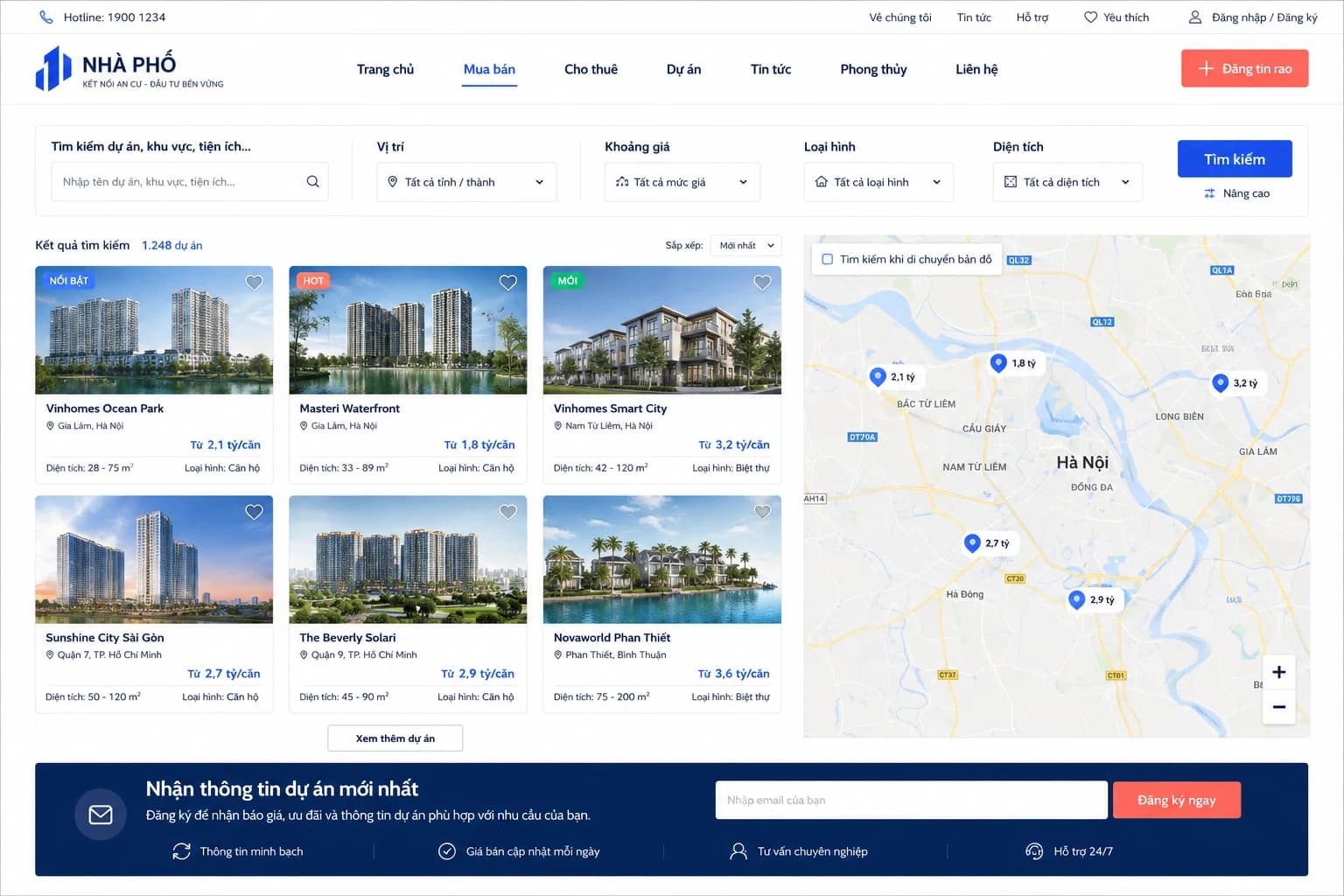Zoom out on the map

click(1278, 707)
